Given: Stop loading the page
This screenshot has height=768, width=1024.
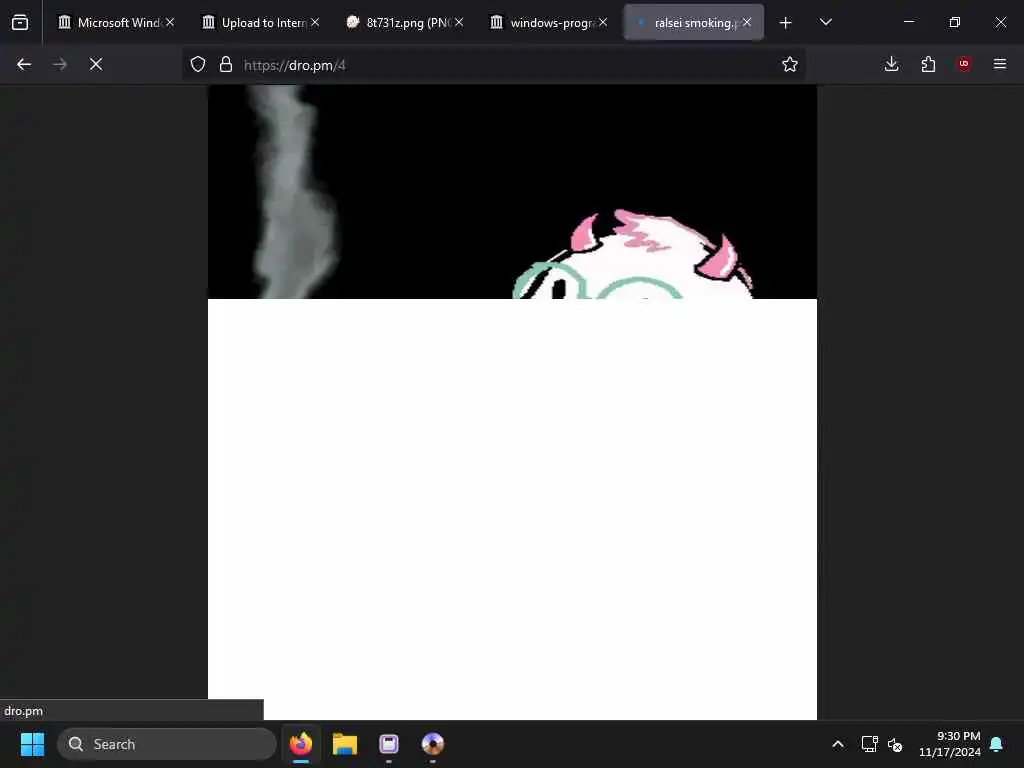Looking at the screenshot, I should (x=96, y=64).
